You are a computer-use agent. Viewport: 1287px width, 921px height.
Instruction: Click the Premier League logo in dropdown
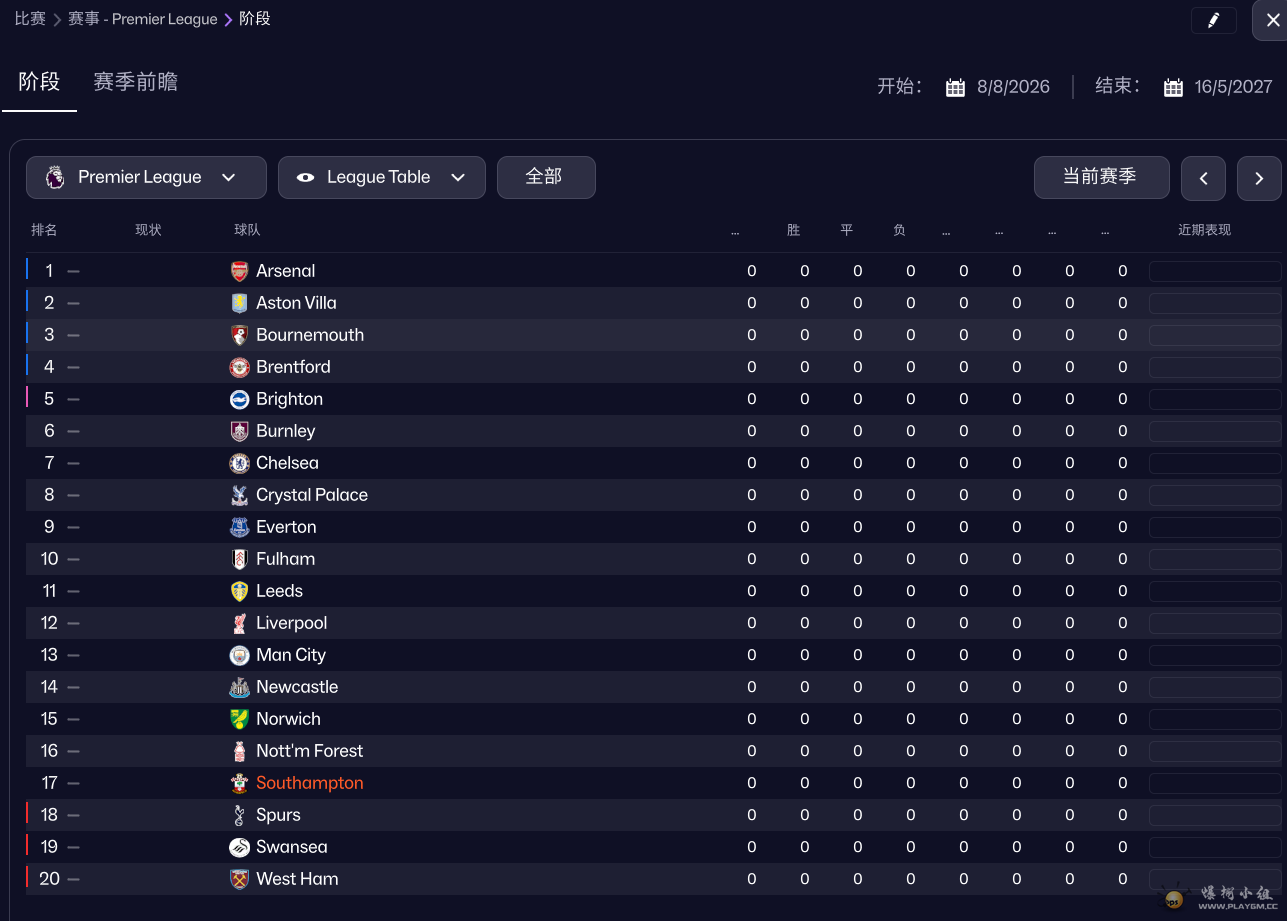[x=56, y=177]
